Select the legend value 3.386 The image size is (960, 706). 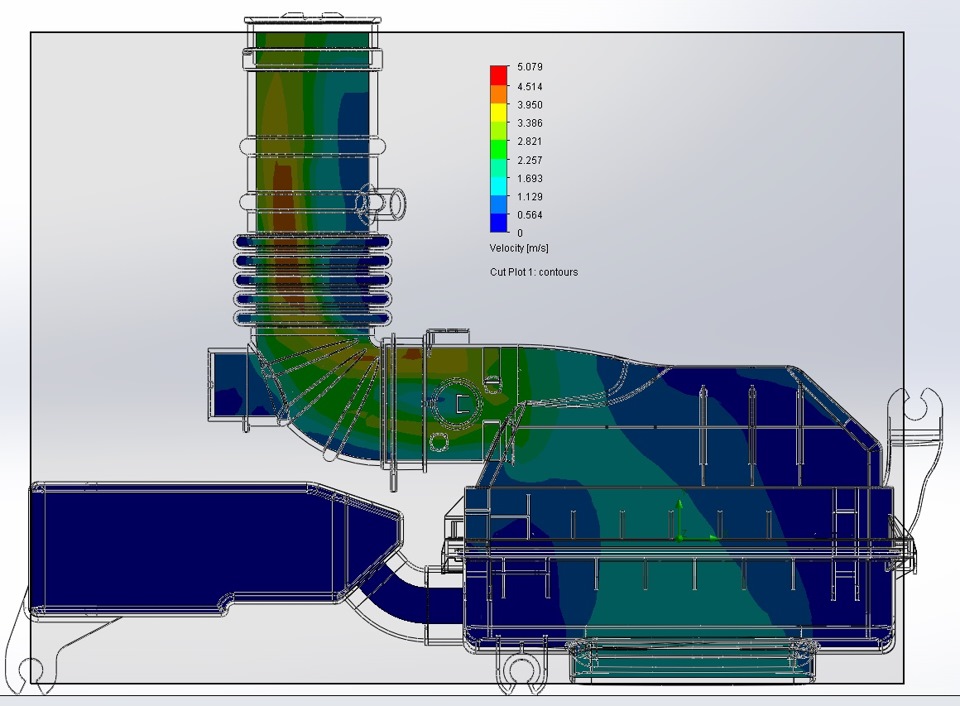pos(530,123)
